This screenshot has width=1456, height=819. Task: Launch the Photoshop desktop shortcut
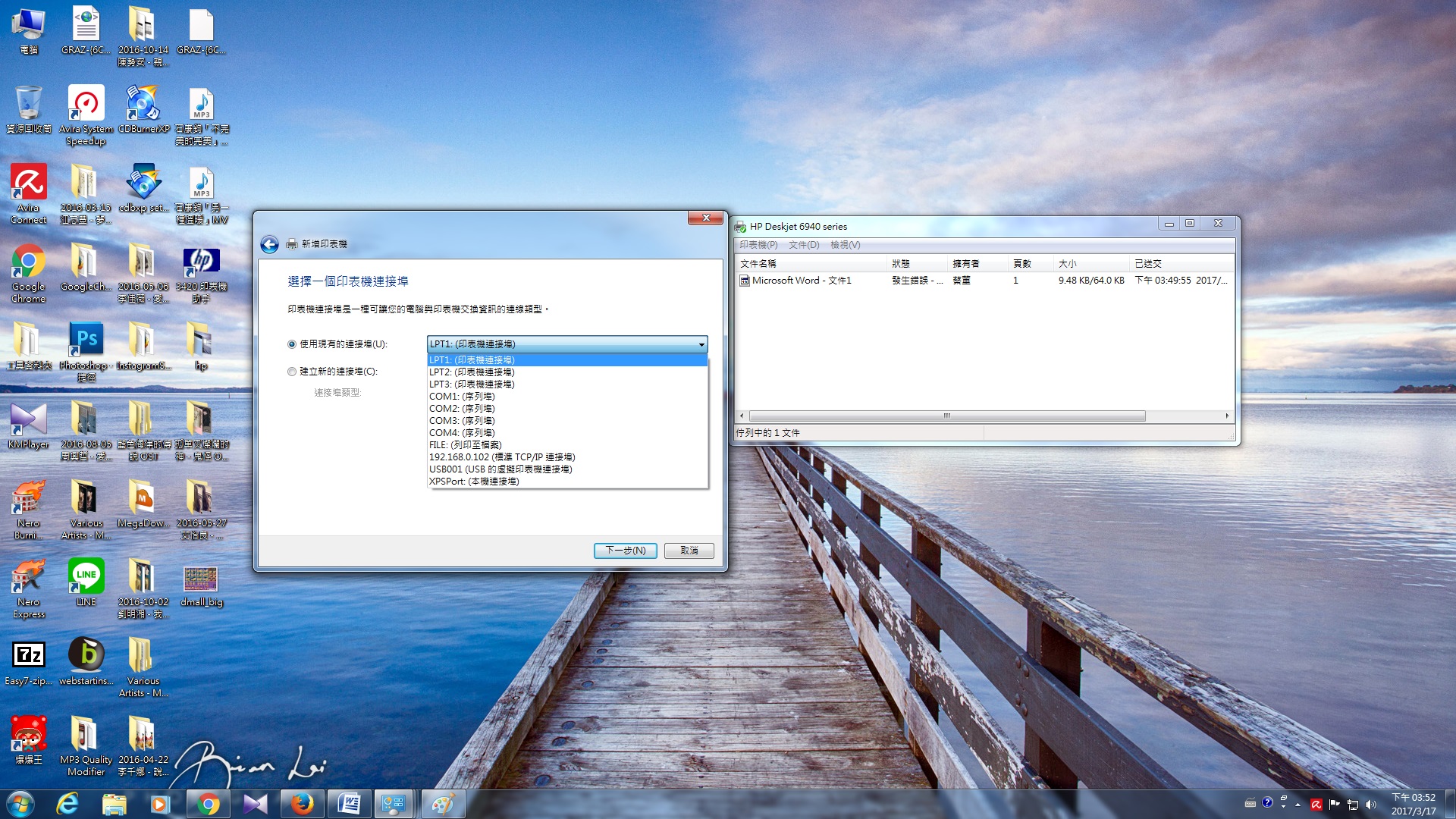point(86,352)
